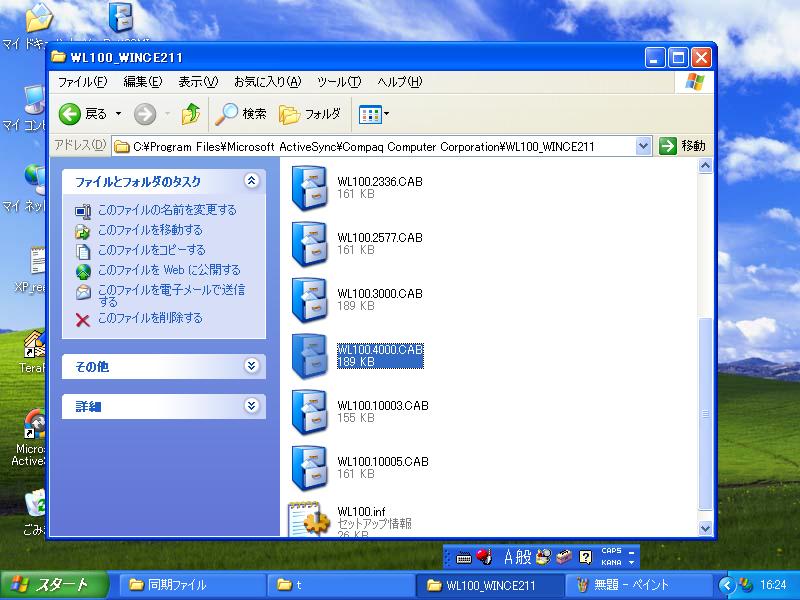Select the WL100.3000.CAB cabinet icon
Screen dimensions: 800x600
click(309, 300)
